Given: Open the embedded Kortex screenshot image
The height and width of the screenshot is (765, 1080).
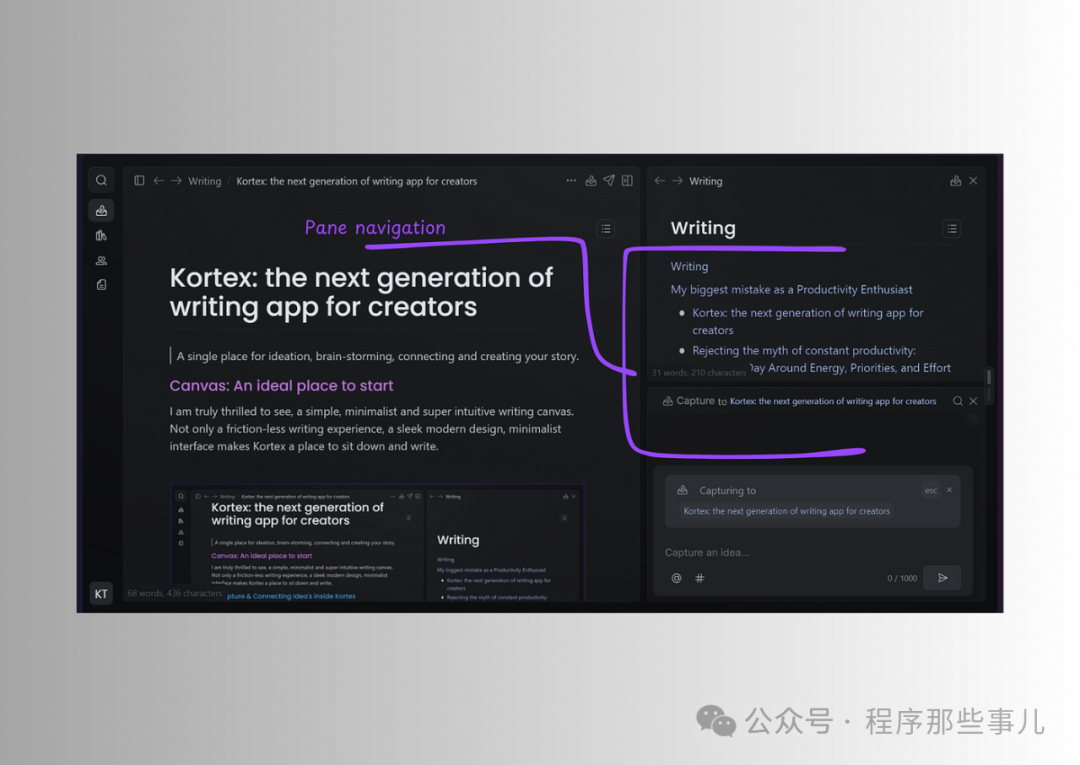Looking at the screenshot, I should pyautogui.click(x=377, y=543).
